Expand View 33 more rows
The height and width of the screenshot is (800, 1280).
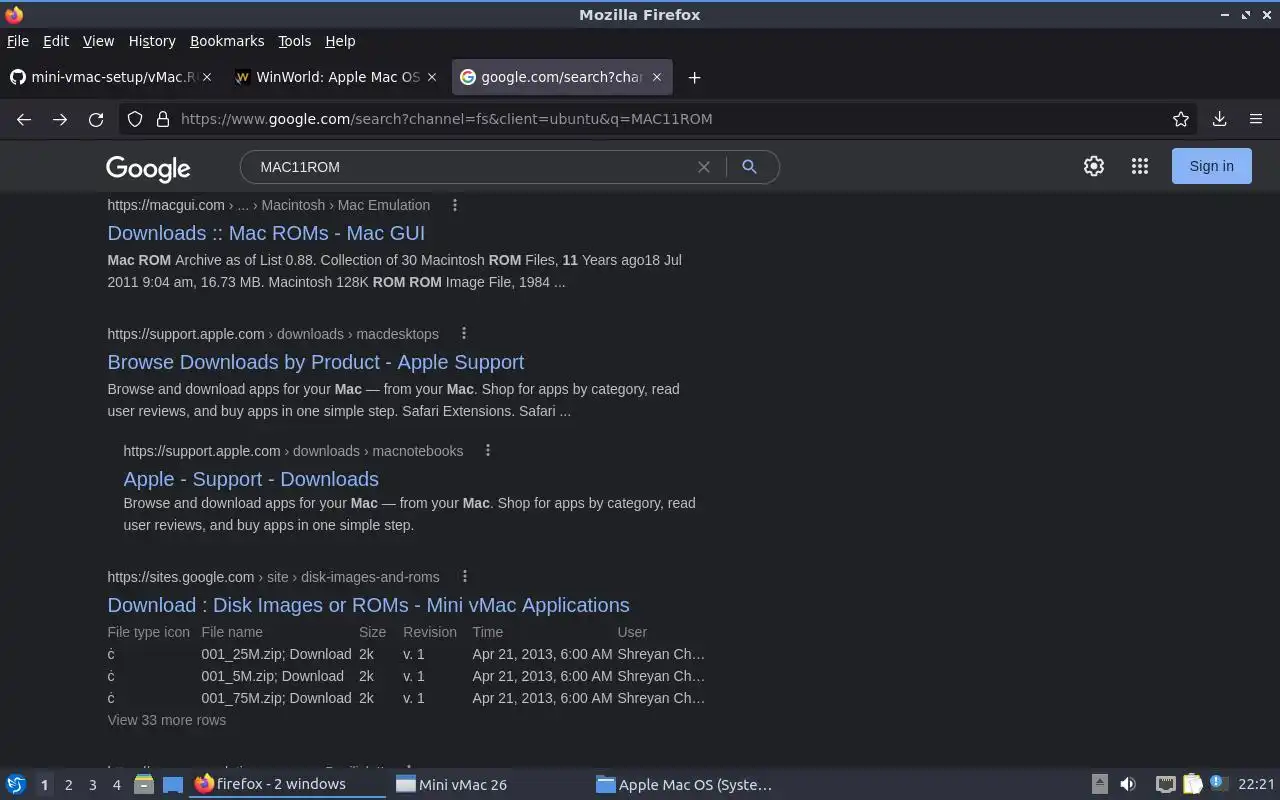point(167,720)
